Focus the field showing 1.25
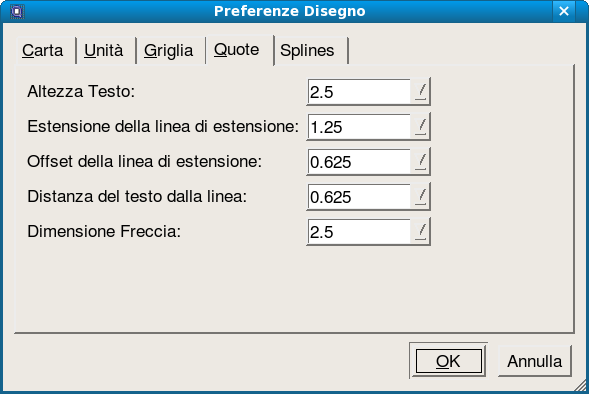This screenshot has height=394, width=589. coord(359,126)
